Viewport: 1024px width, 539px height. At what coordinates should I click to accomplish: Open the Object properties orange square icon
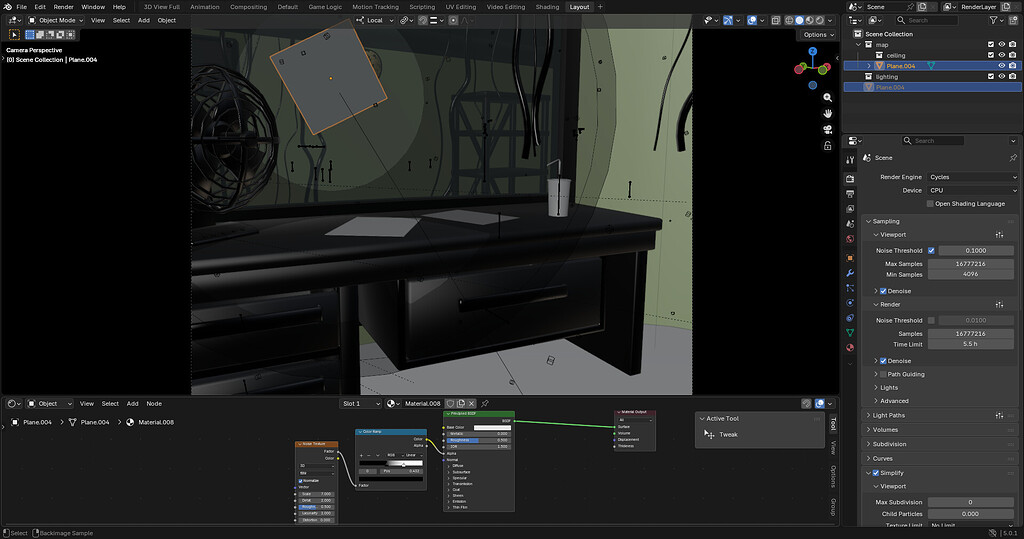tap(850, 258)
